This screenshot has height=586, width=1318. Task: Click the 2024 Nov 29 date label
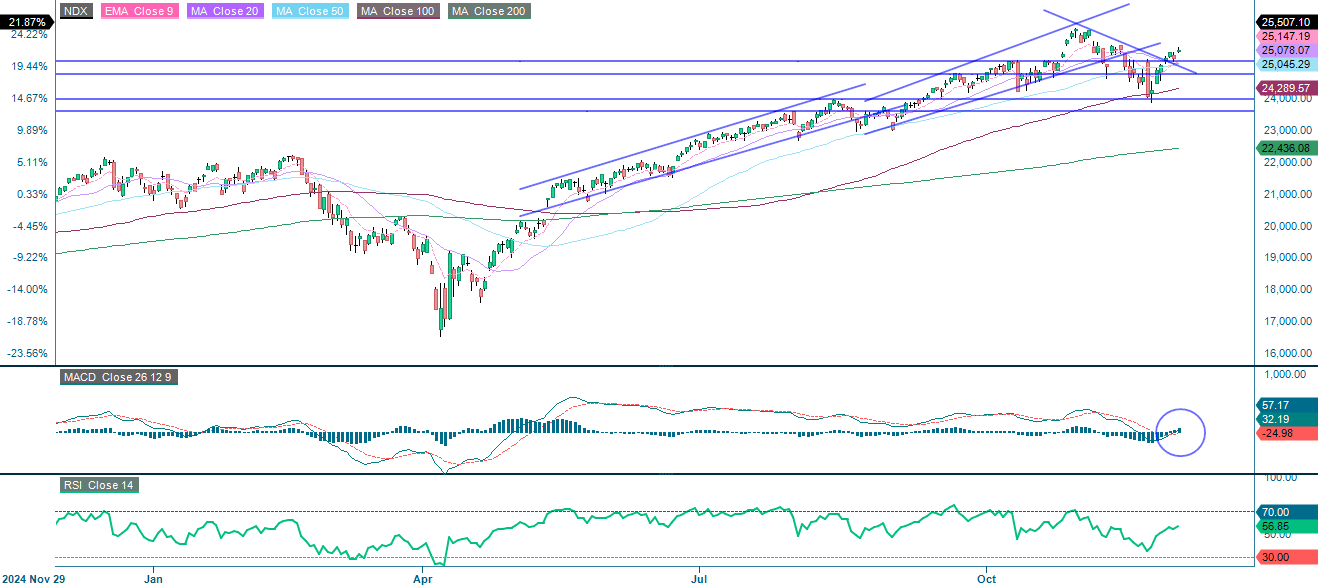[32, 578]
